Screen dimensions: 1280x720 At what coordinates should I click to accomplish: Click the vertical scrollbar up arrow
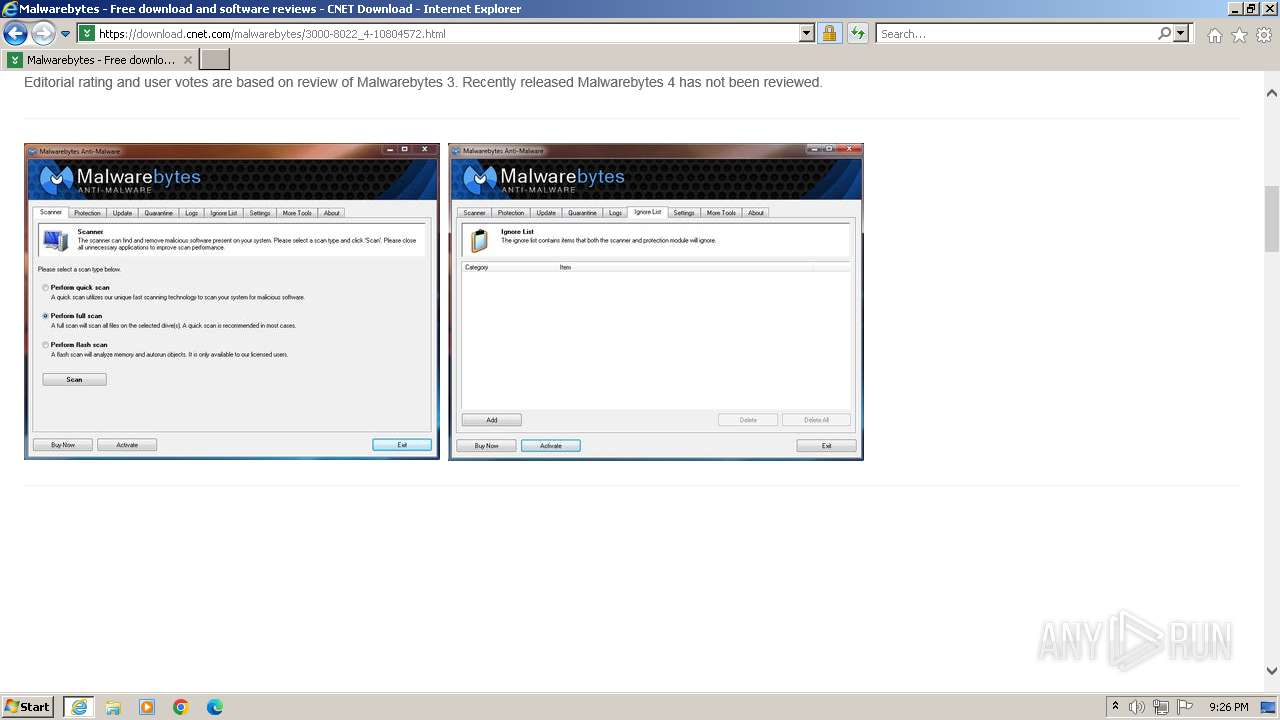coord(1272,93)
